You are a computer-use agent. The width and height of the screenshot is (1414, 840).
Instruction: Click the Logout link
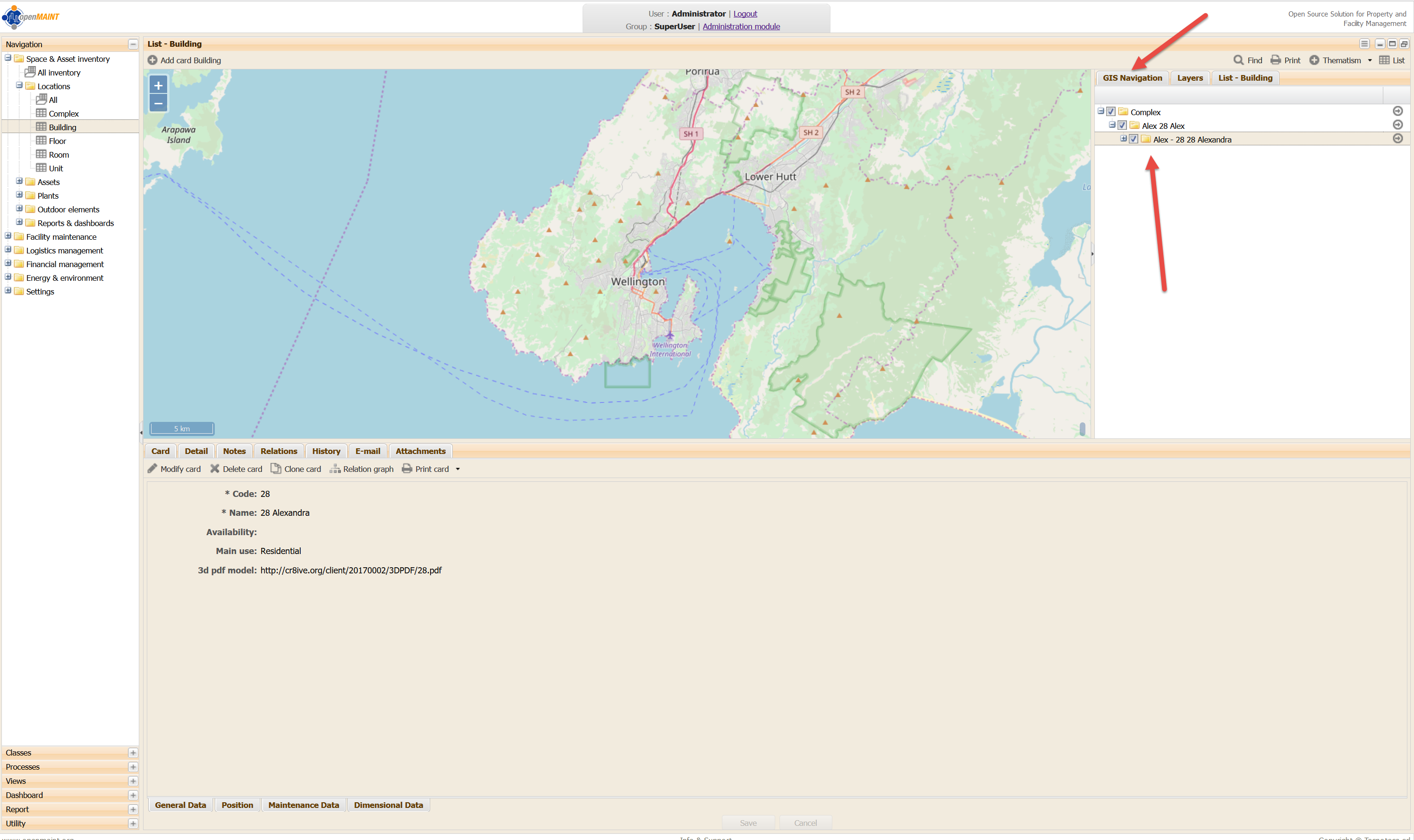point(745,14)
